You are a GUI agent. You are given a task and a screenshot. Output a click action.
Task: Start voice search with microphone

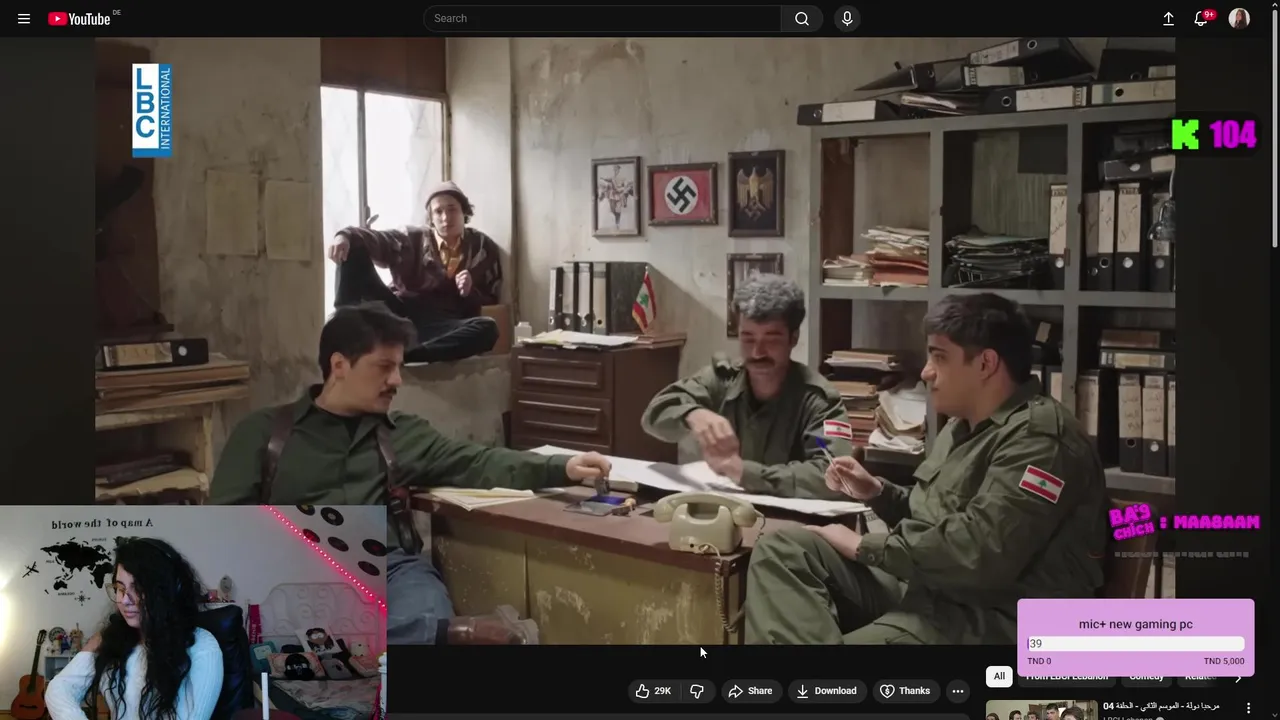[x=847, y=18]
